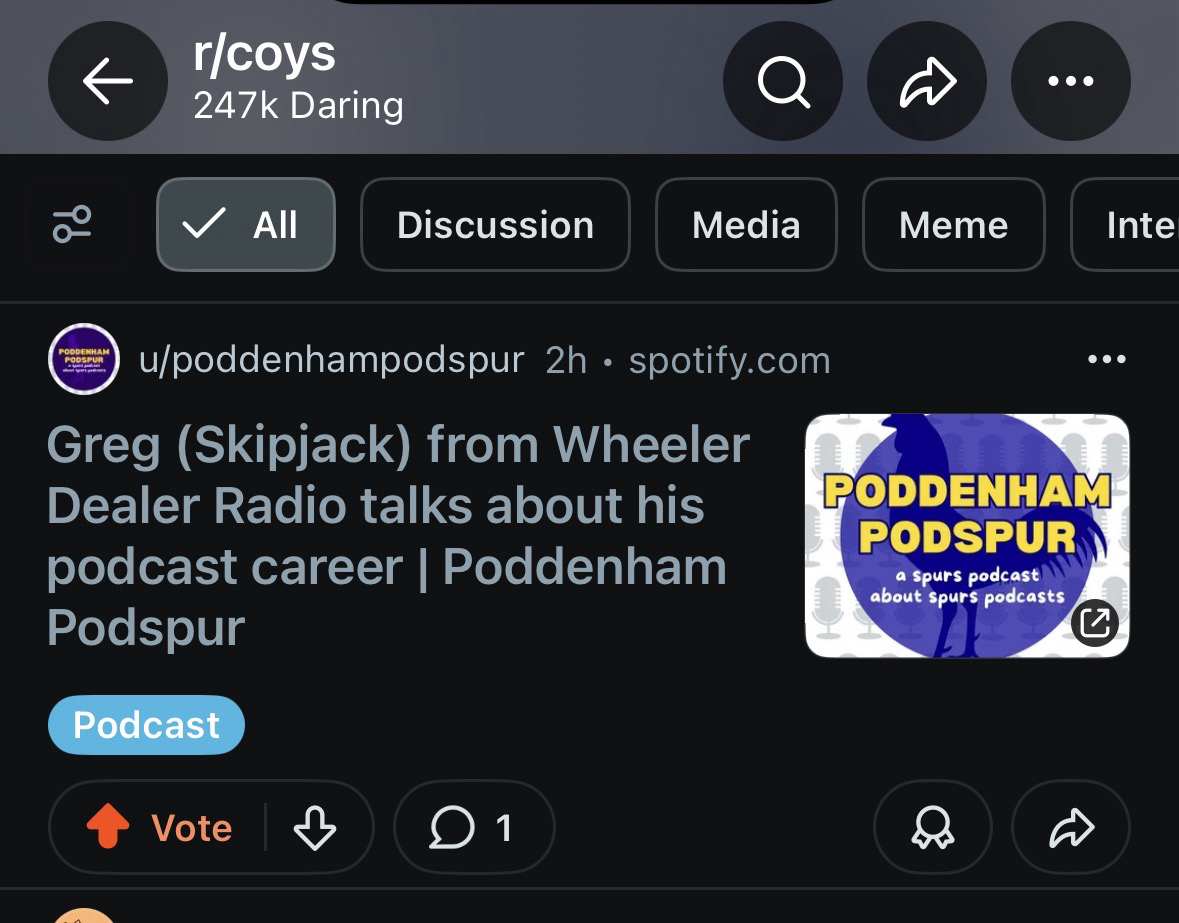This screenshot has height=923, width=1179.
Task: Share the r/coys community
Action: tap(927, 81)
